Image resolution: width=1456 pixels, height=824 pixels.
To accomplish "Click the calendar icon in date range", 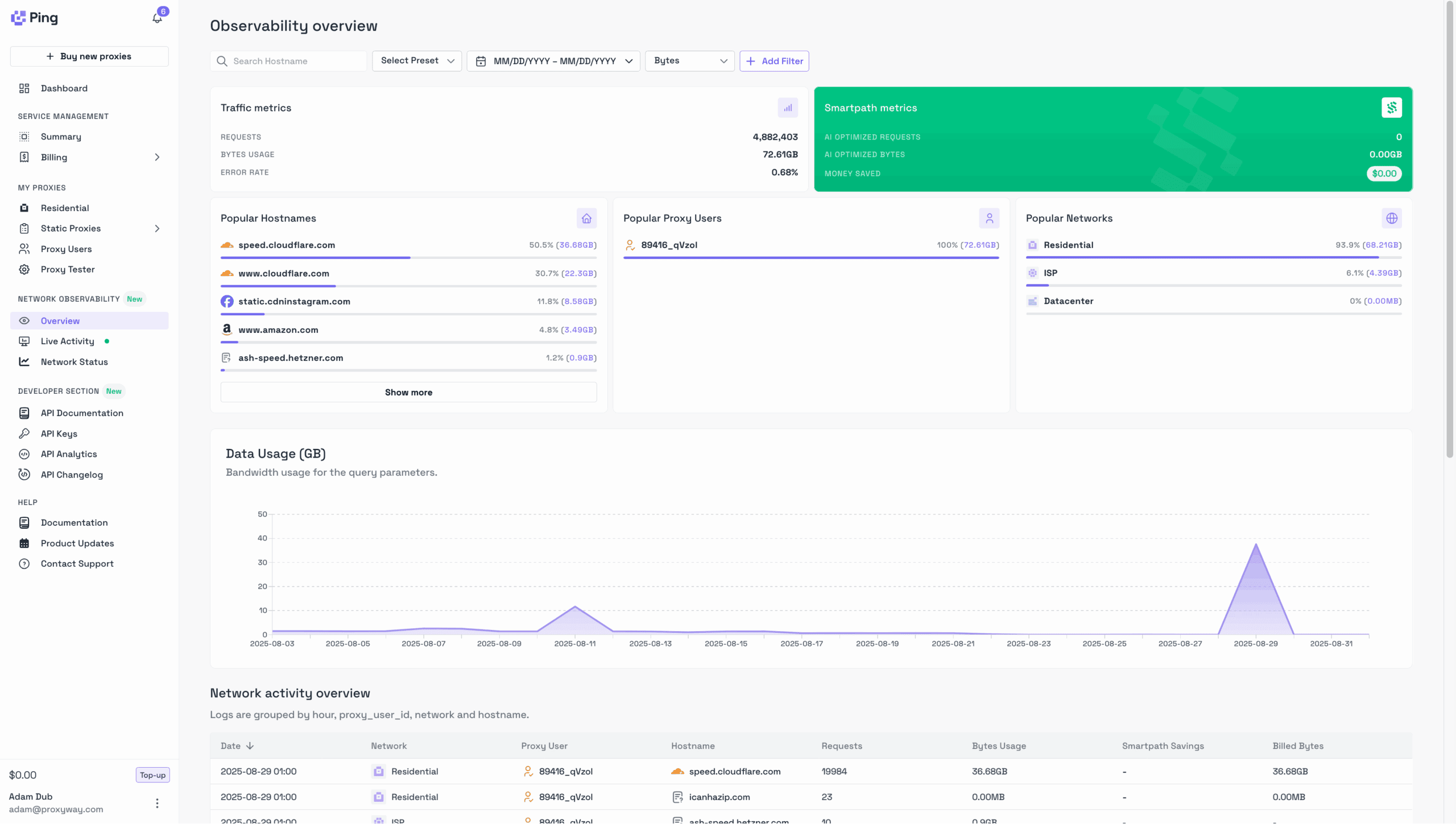I will point(481,61).
